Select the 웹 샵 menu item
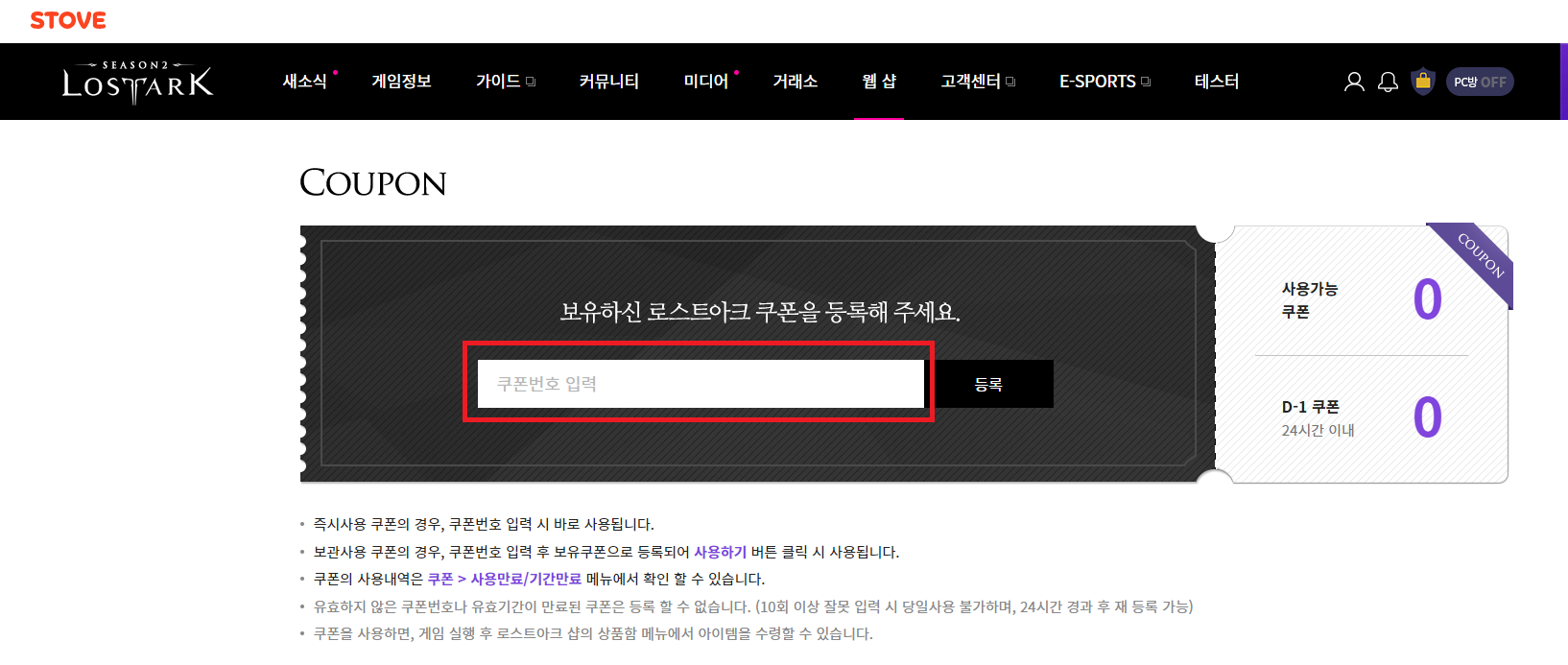Viewport: 1568px width, 665px height. 879,82
